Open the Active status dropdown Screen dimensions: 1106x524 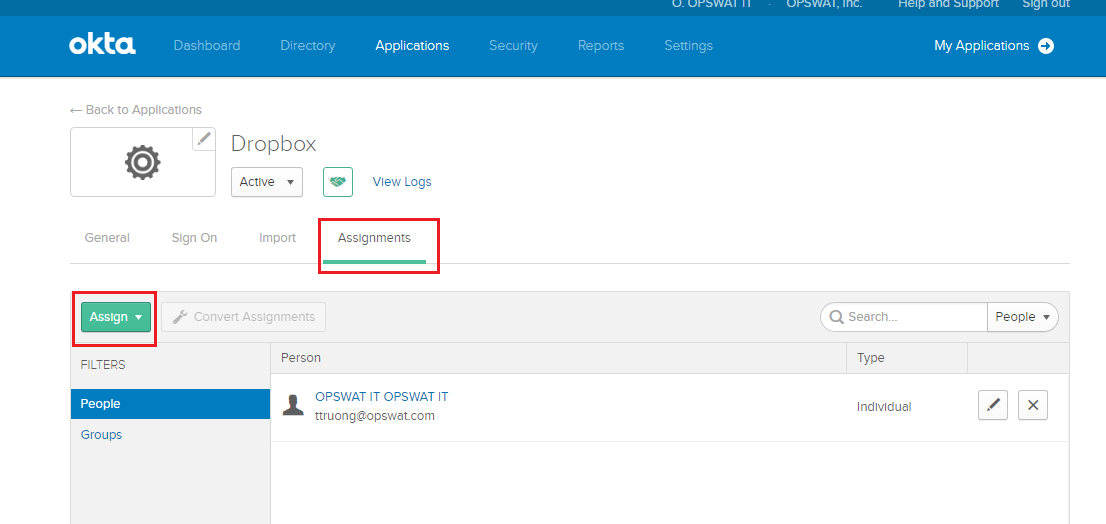tap(266, 182)
